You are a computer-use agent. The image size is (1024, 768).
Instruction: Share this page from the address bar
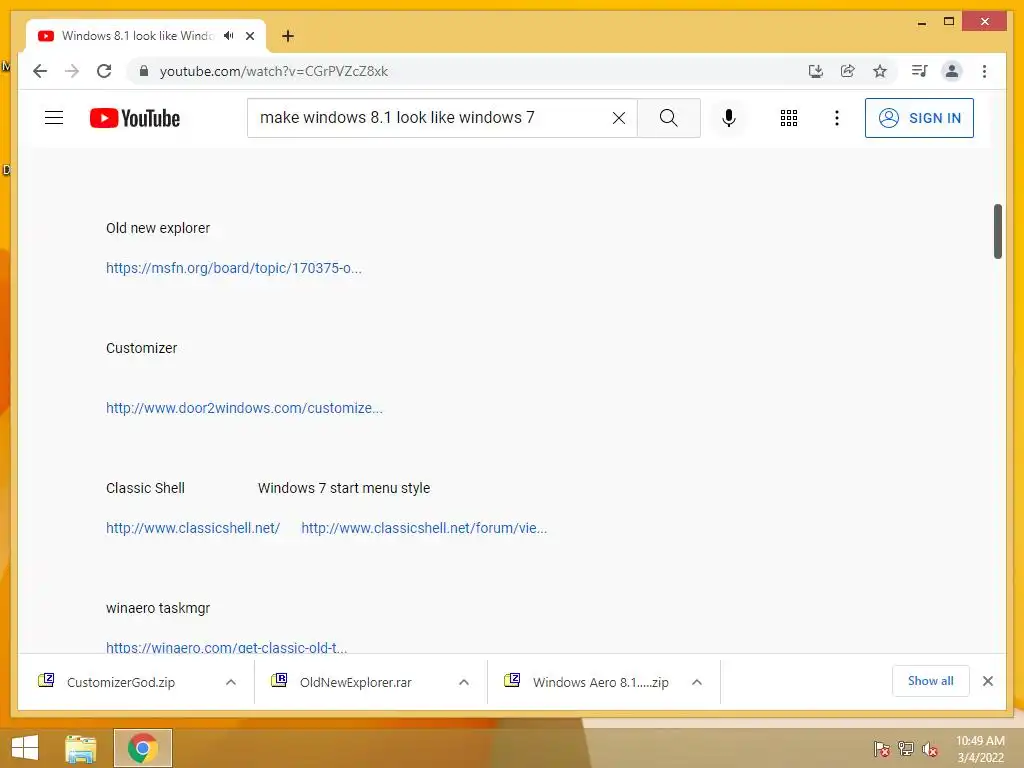tap(848, 71)
